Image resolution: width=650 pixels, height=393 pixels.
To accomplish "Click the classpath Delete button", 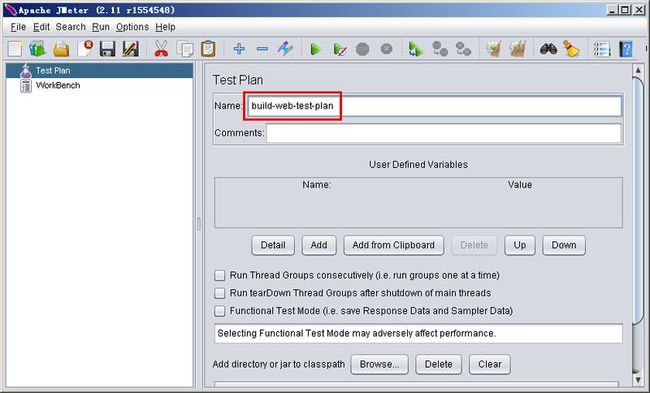I will click(439, 364).
